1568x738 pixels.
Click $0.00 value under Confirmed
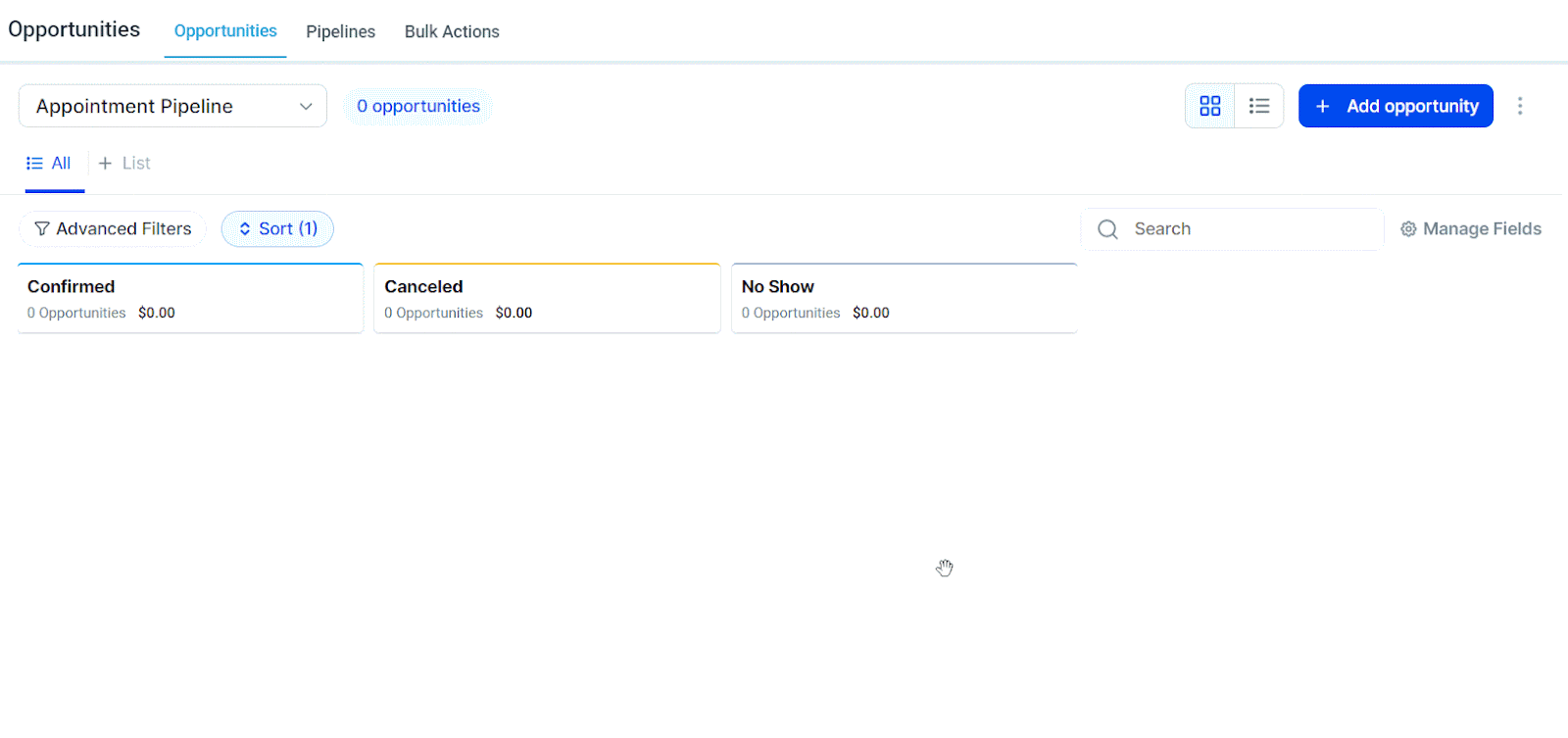[x=157, y=313]
